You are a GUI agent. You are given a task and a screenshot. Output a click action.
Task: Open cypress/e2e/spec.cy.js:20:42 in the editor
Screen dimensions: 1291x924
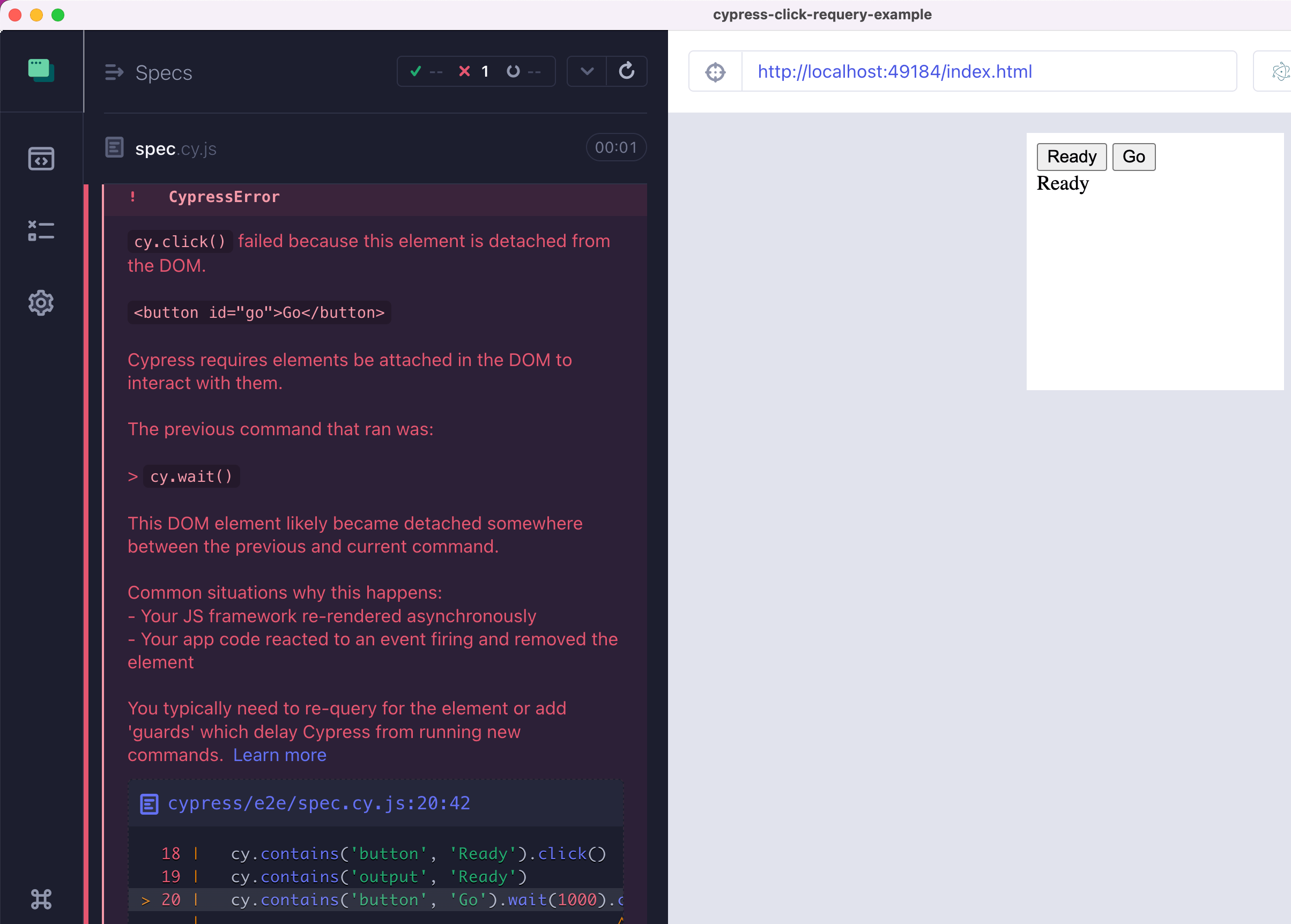pos(318,803)
